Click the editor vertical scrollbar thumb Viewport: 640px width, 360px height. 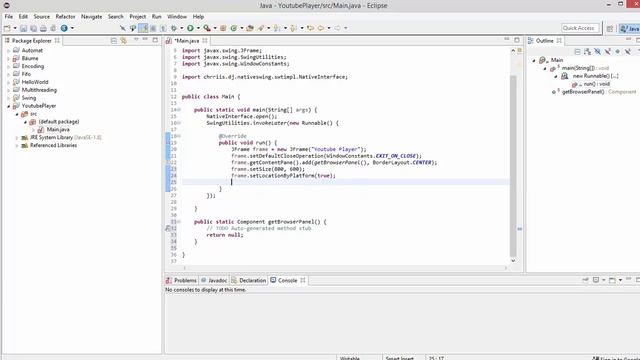click(x=513, y=167)
